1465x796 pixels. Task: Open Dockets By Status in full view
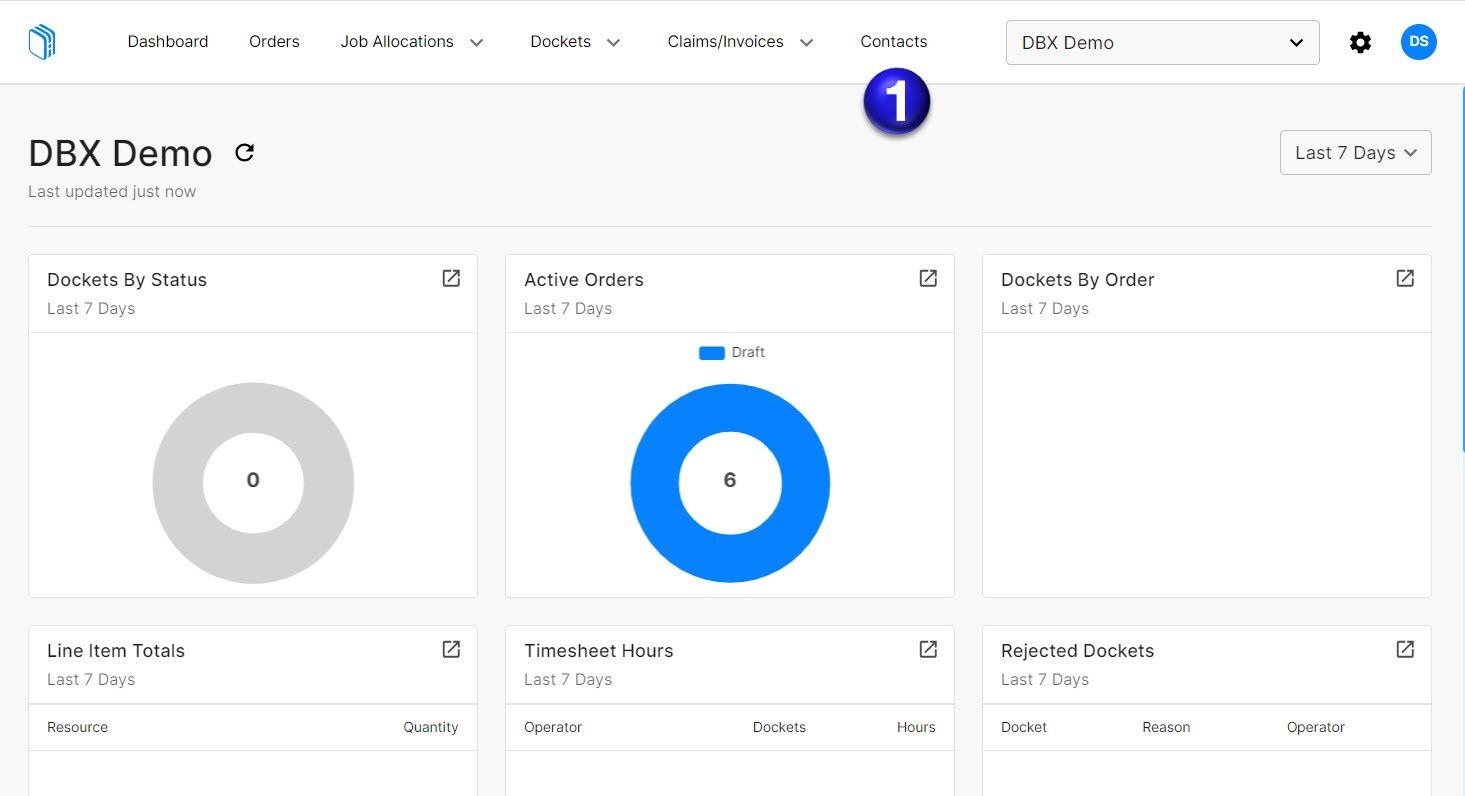pos(451,278)
